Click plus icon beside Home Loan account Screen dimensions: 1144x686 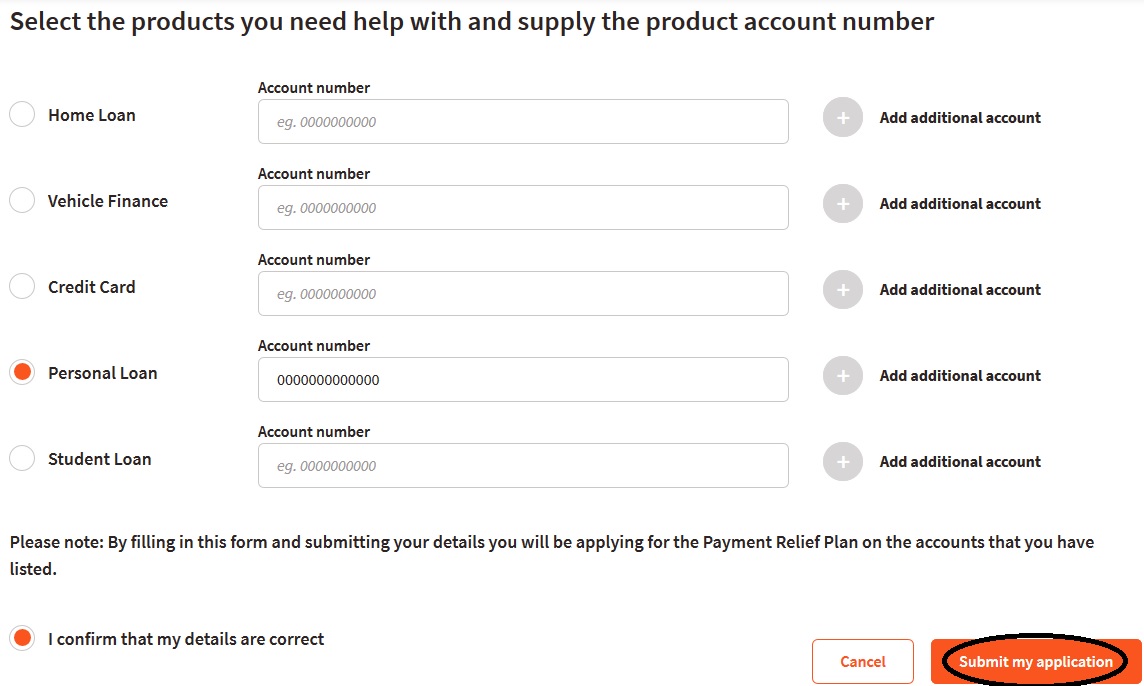coord(842,118)
